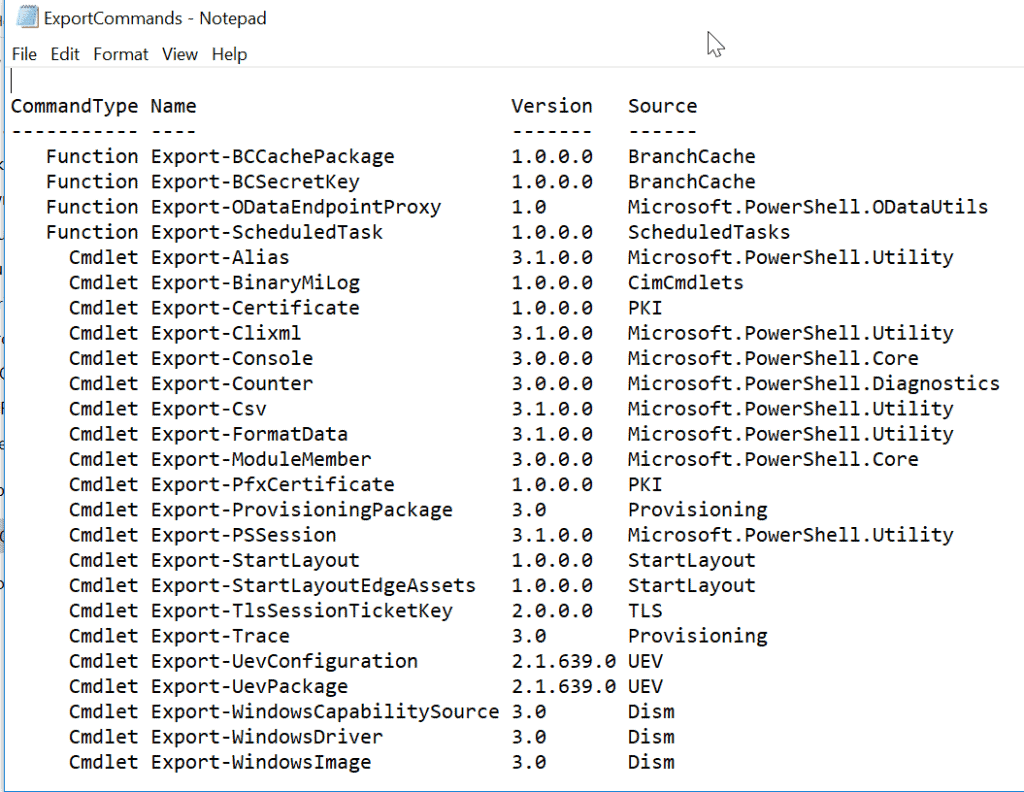Click the Export-PfxCertificate command name
1024x792 pixels.
(x=272, y=484)
